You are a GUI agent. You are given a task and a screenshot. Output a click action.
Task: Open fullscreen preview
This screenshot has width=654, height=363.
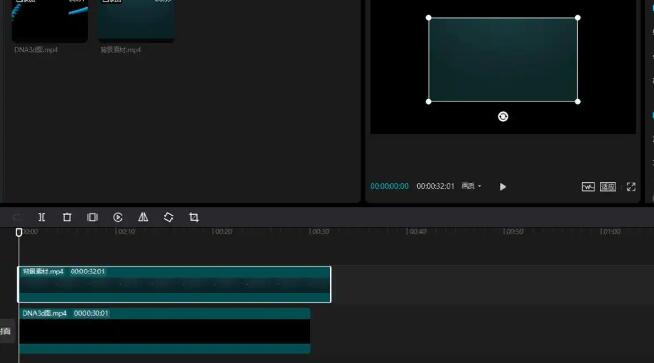pos(631,187)
